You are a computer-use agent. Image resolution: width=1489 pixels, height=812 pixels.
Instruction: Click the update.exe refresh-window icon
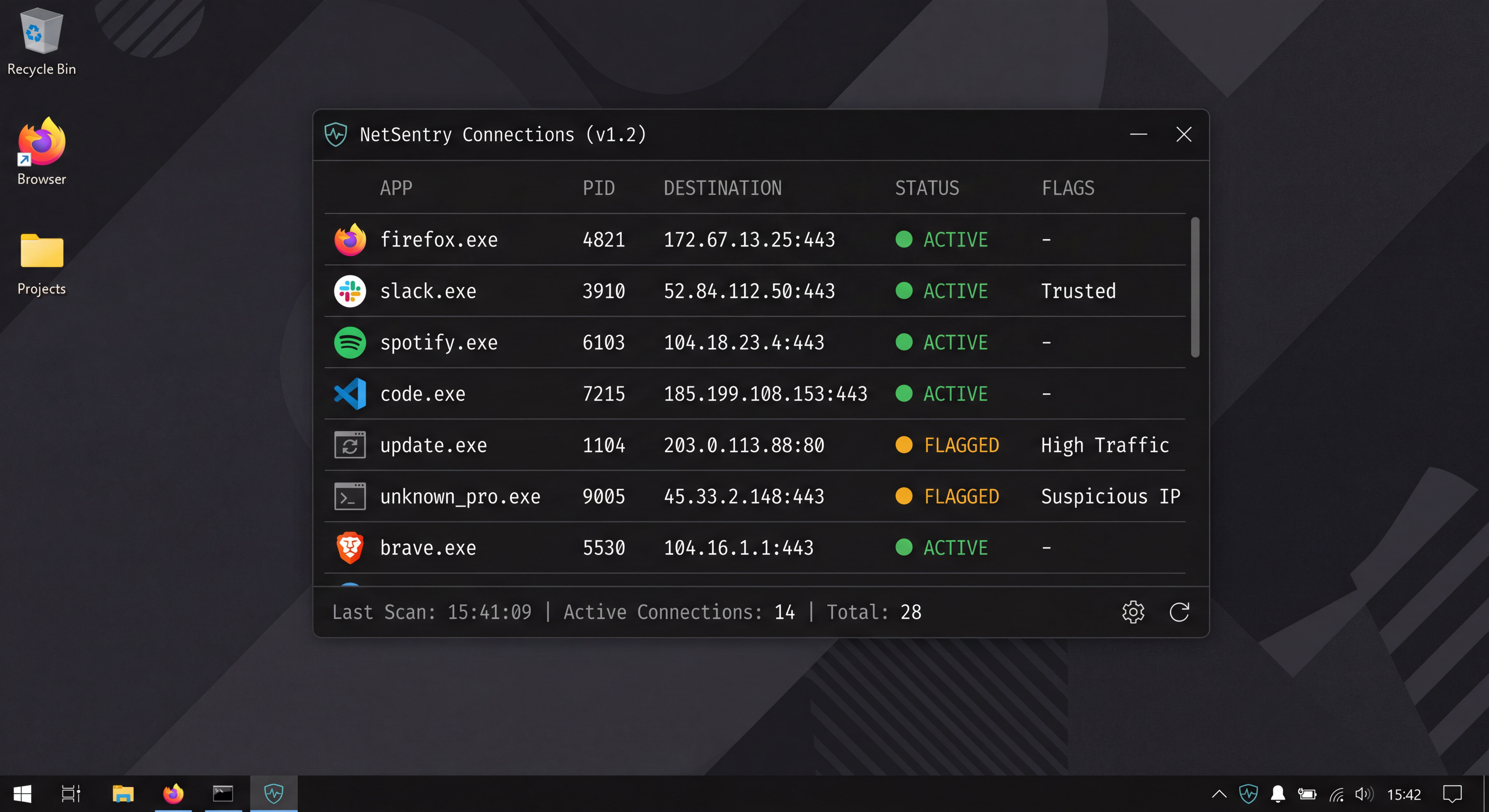[350, 445]
